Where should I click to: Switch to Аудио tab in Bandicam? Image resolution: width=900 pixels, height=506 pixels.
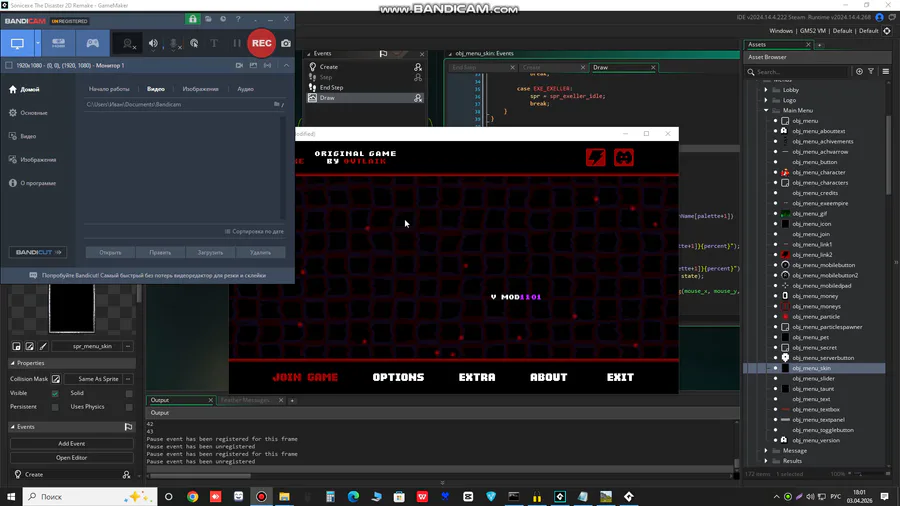pyautogui.click(x=245, y=89)
